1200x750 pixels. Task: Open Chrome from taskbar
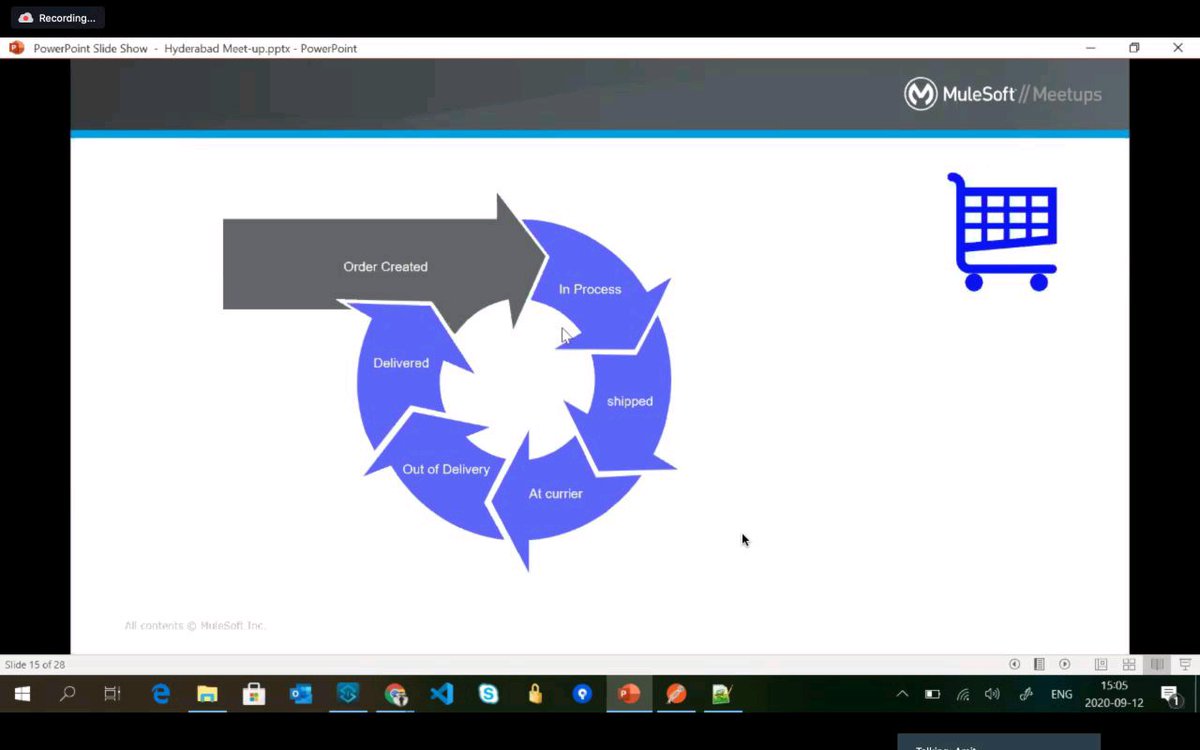[395, 693]
